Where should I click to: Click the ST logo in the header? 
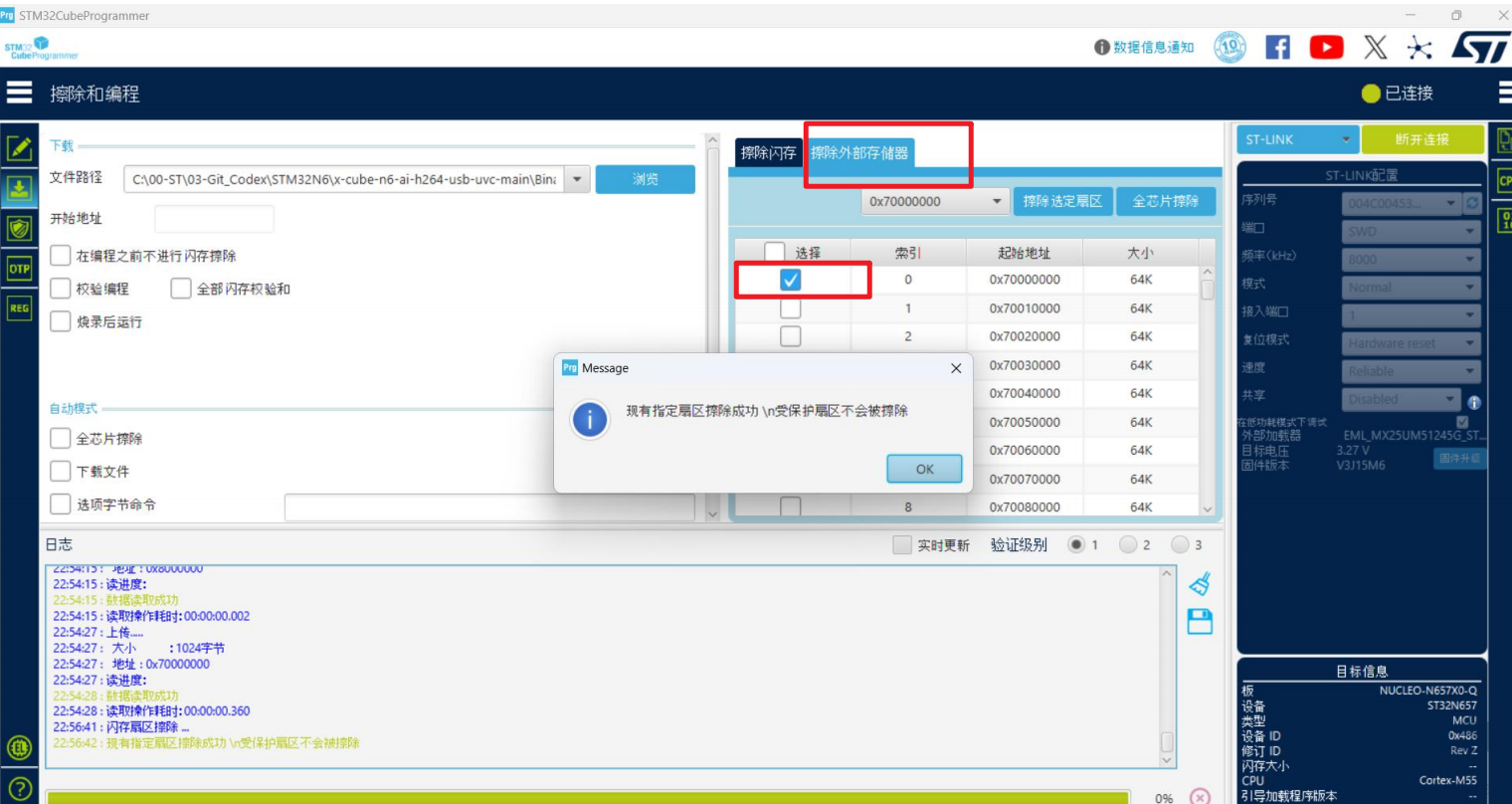[1479, 47]
